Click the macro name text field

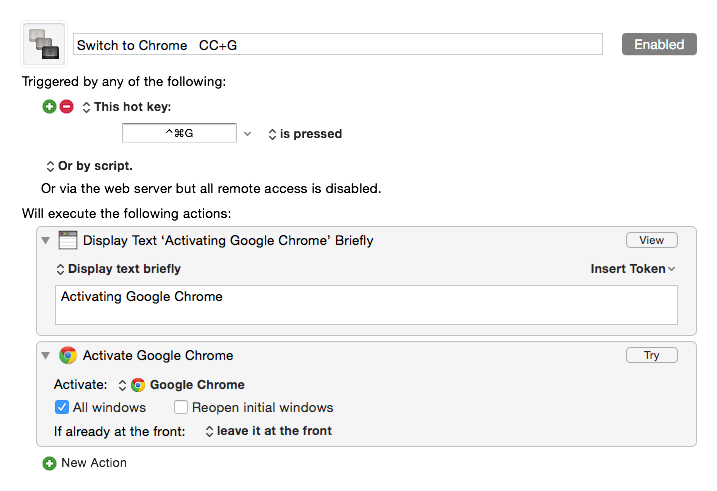click(338, 44)
